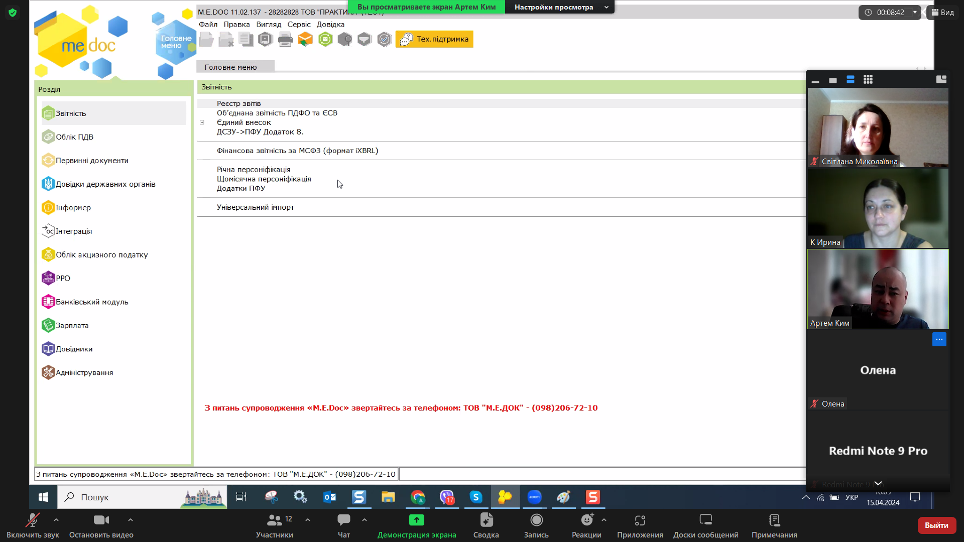
Task: Open the Облік ПДВ section
Action: pos(68,136)
